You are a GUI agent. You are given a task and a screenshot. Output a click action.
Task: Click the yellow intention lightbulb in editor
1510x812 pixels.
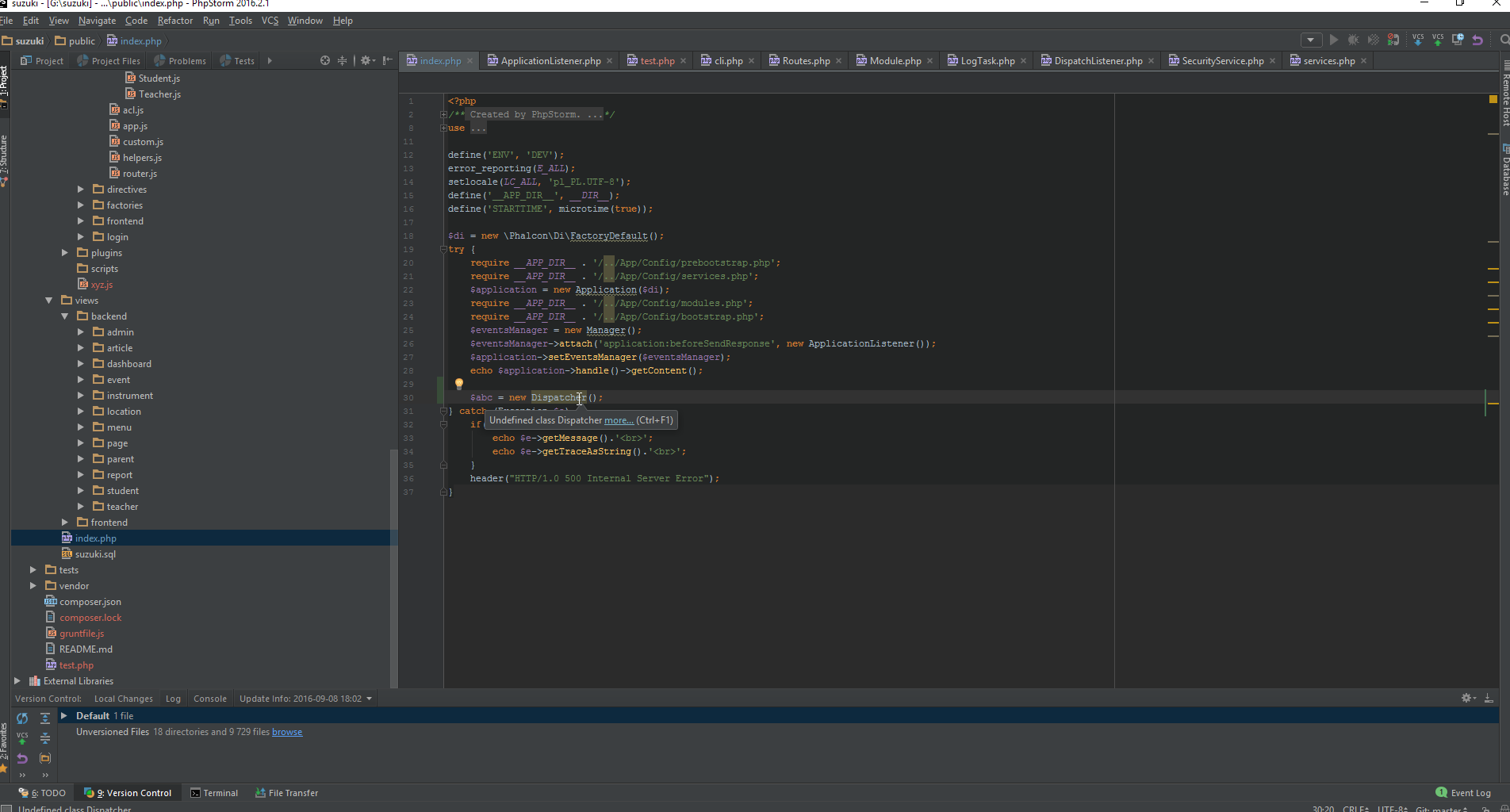point(458,384)
